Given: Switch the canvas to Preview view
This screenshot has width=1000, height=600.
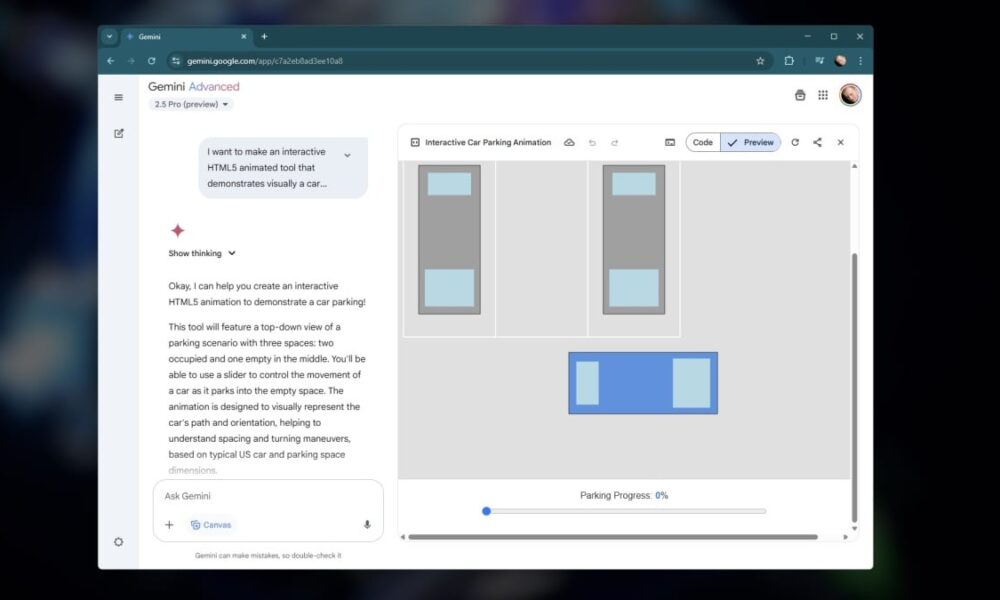Looking at the screenshot, I should (751, 142).
